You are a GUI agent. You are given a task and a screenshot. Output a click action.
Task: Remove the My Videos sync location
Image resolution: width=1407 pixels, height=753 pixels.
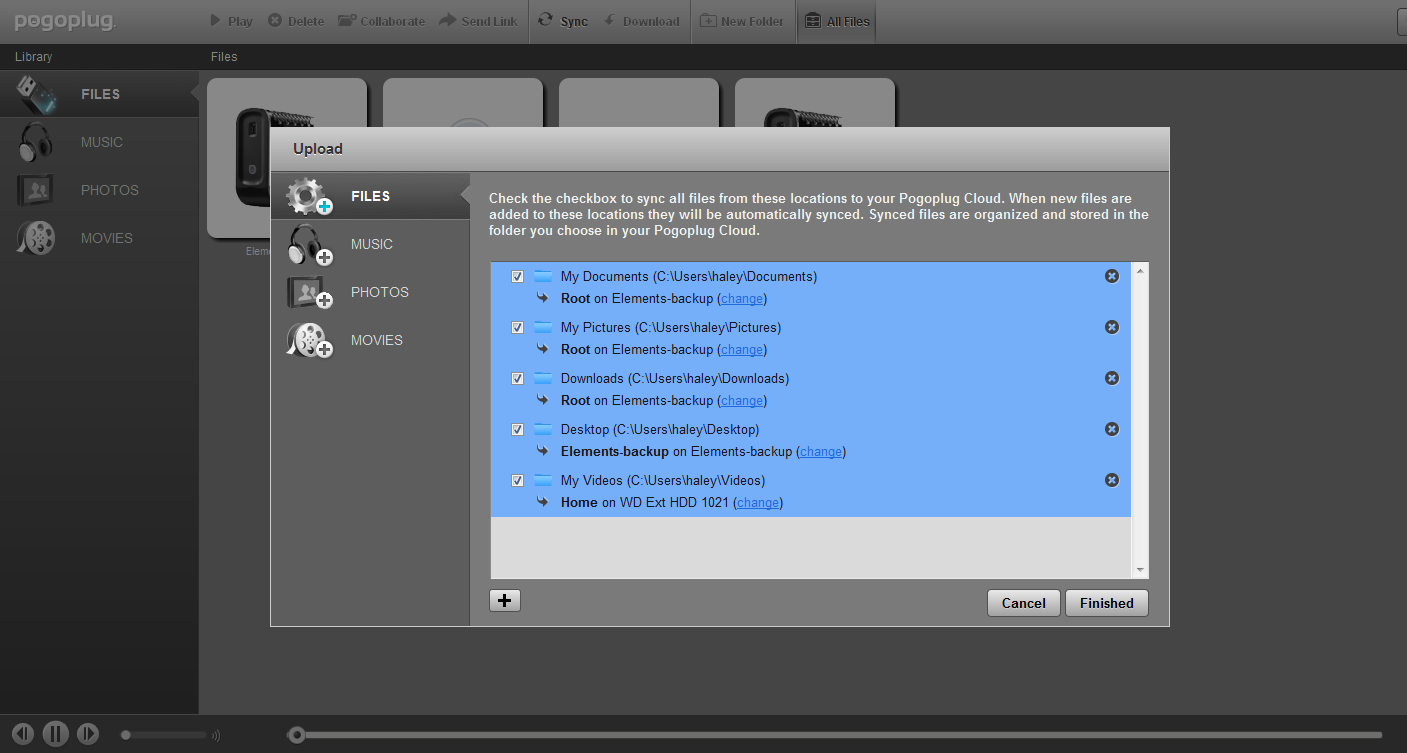(1112, 480)
